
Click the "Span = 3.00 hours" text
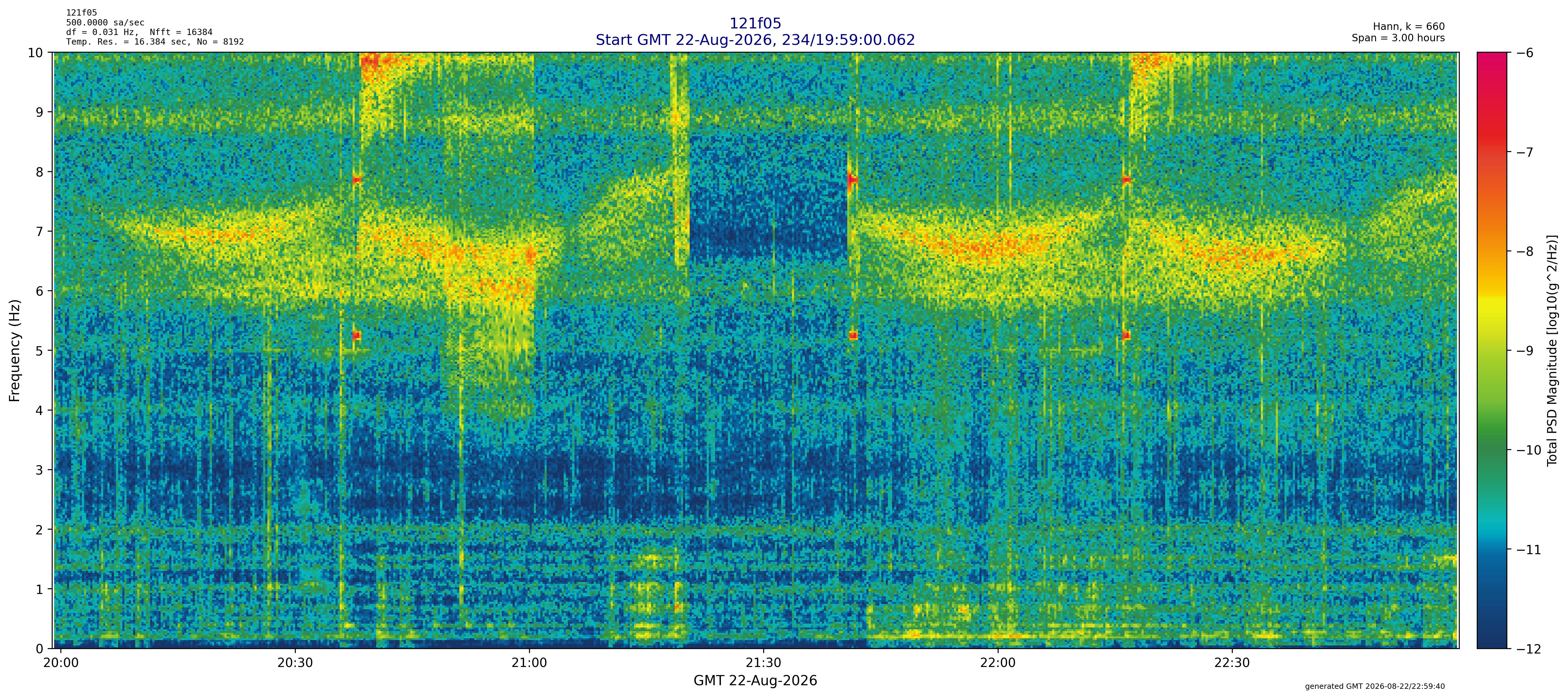[1398, 38]
